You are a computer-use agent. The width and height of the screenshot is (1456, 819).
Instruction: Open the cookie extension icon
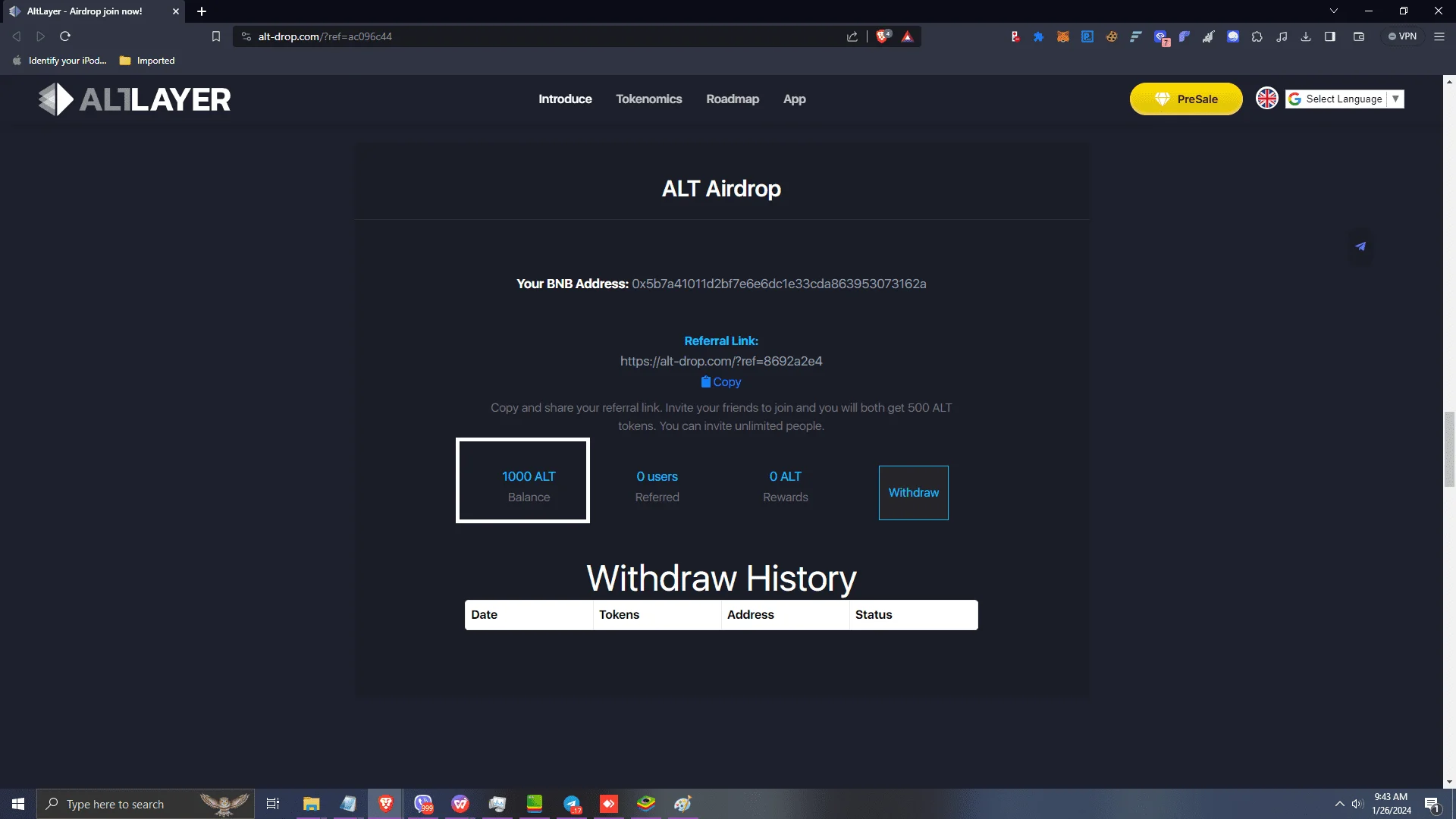pyautogui.click(x=1112, y=36)
